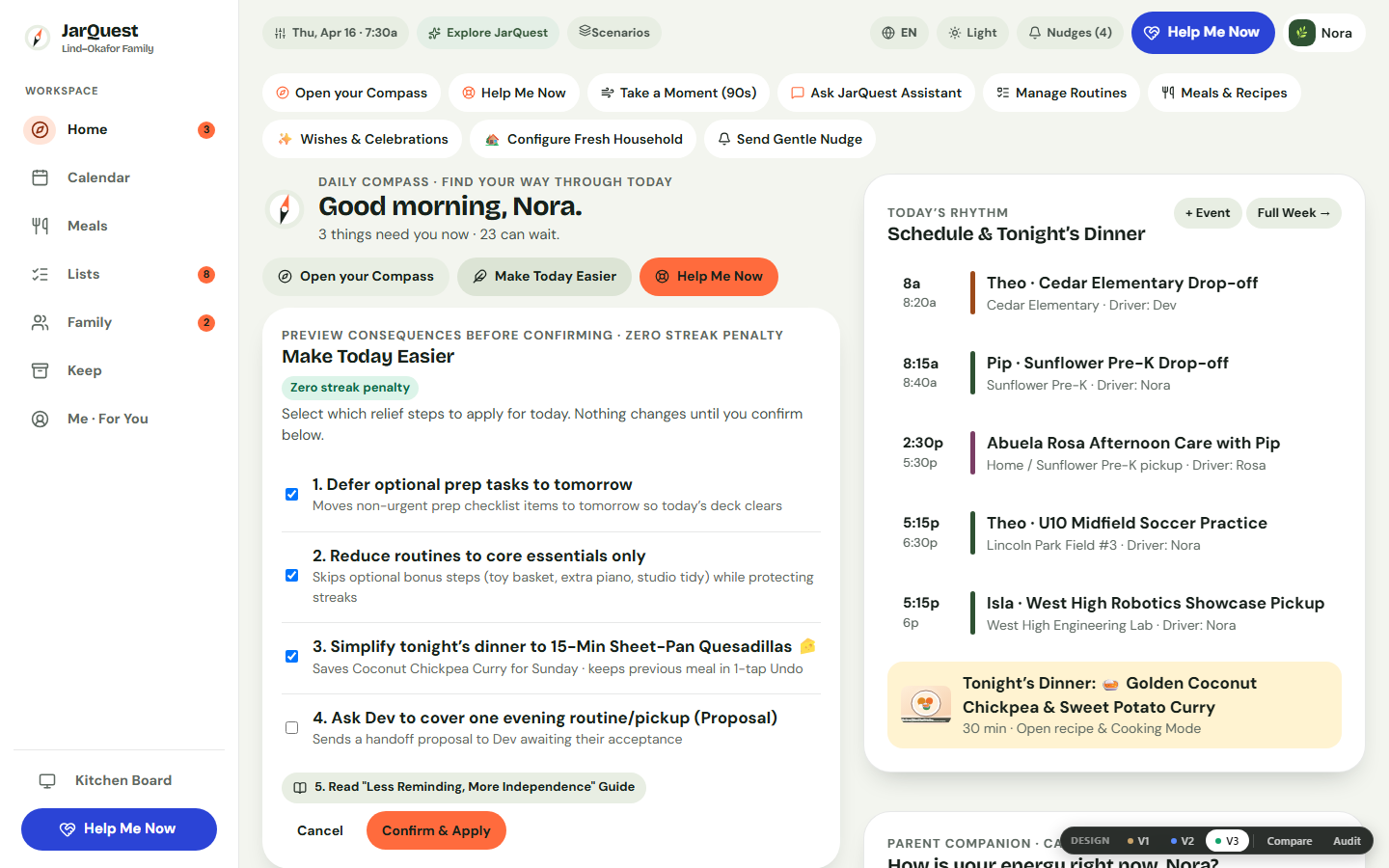Switch to design V2
Screen dimensions: 1389x868
click(x=1183, y=841)
